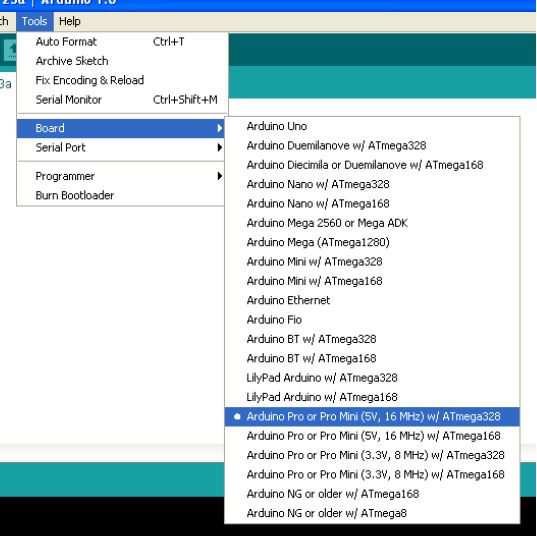This screenshot has height=536, width=537.
Task: Select Arduino NG or older w/ ATmega168
Action: [372, 494]
